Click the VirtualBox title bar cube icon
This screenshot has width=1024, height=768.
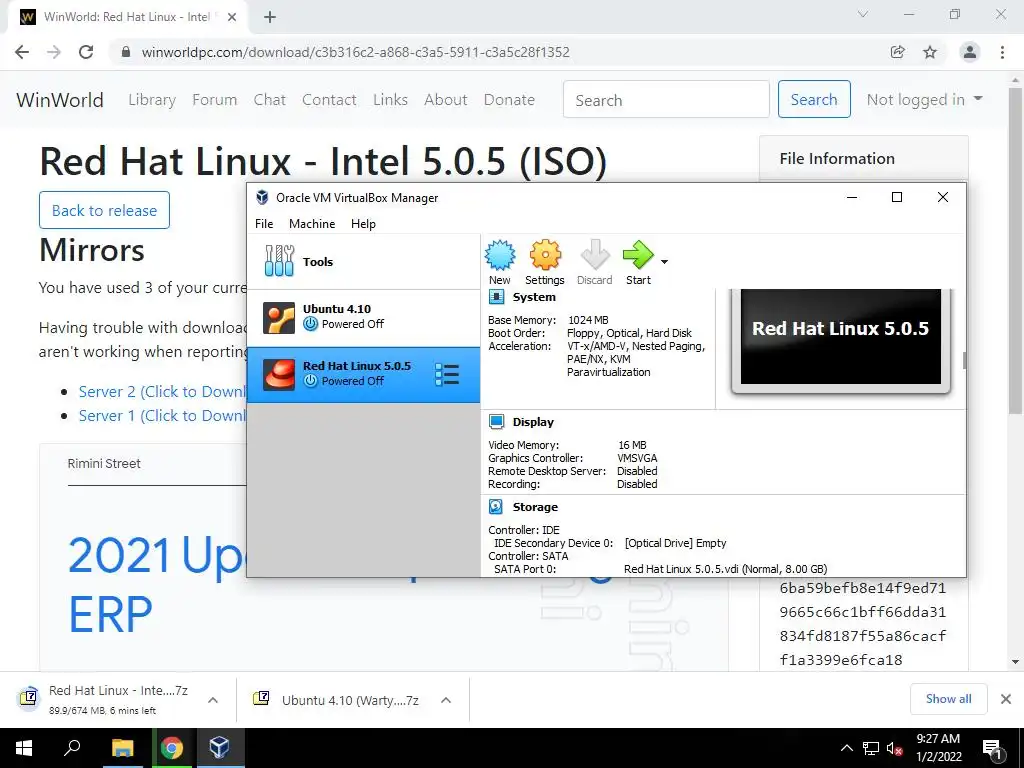[x=262, y=197]
